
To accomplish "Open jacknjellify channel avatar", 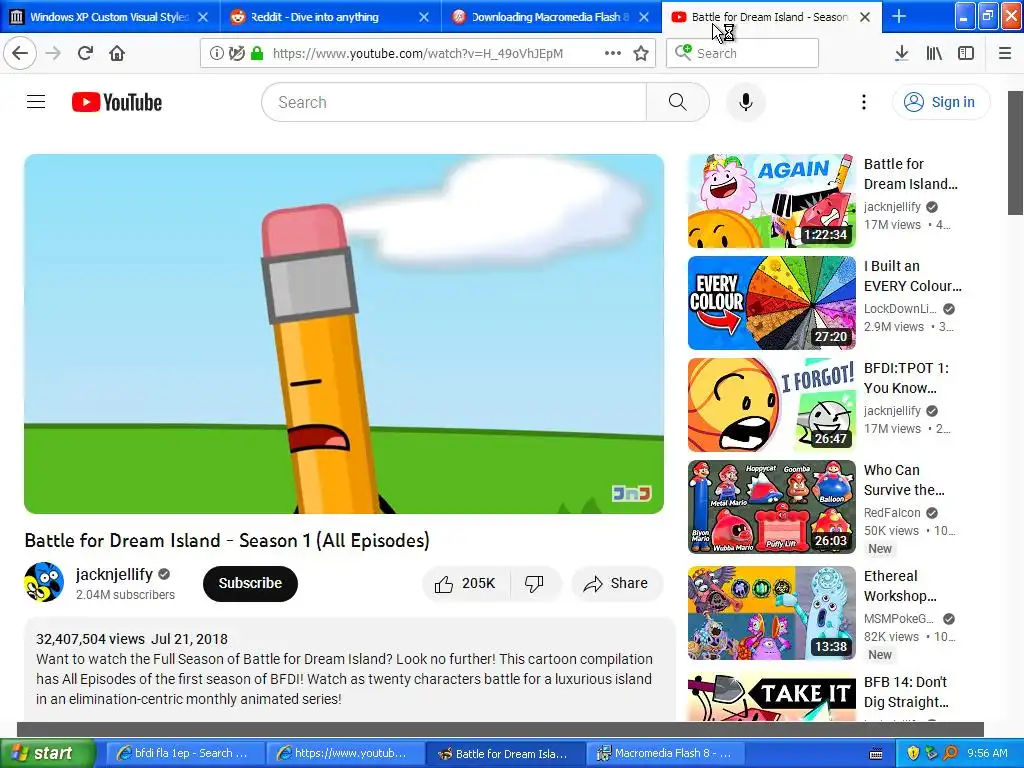I will click(x=44, y=582).
